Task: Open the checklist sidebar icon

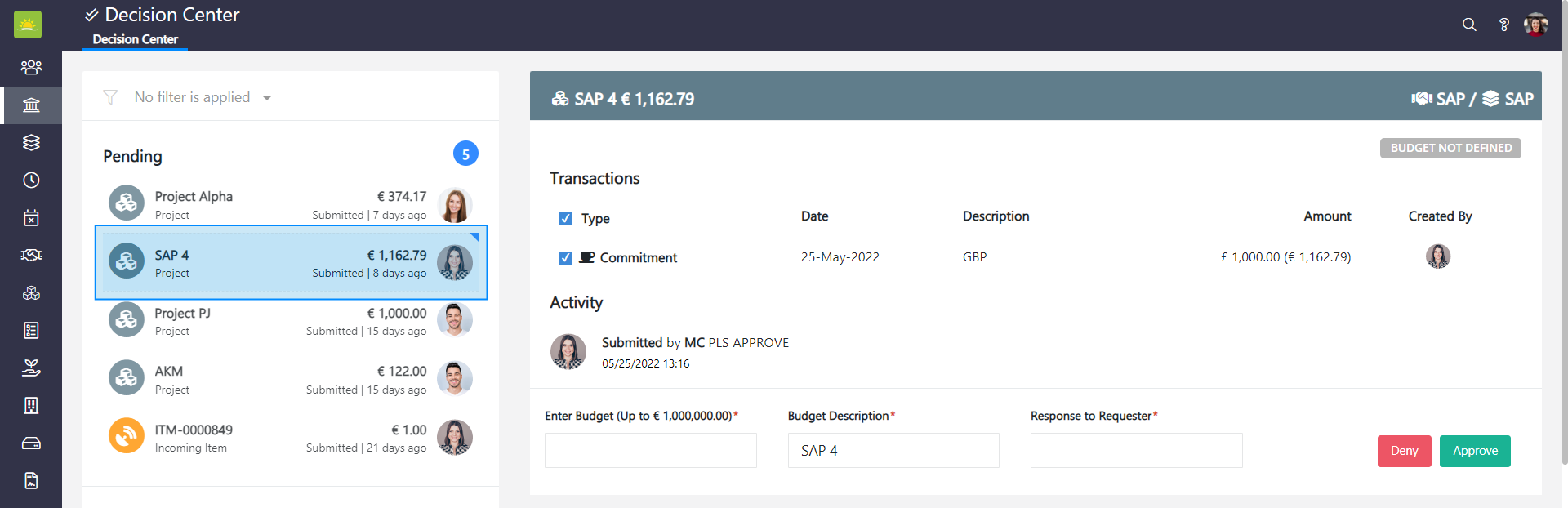Action: 31,330
